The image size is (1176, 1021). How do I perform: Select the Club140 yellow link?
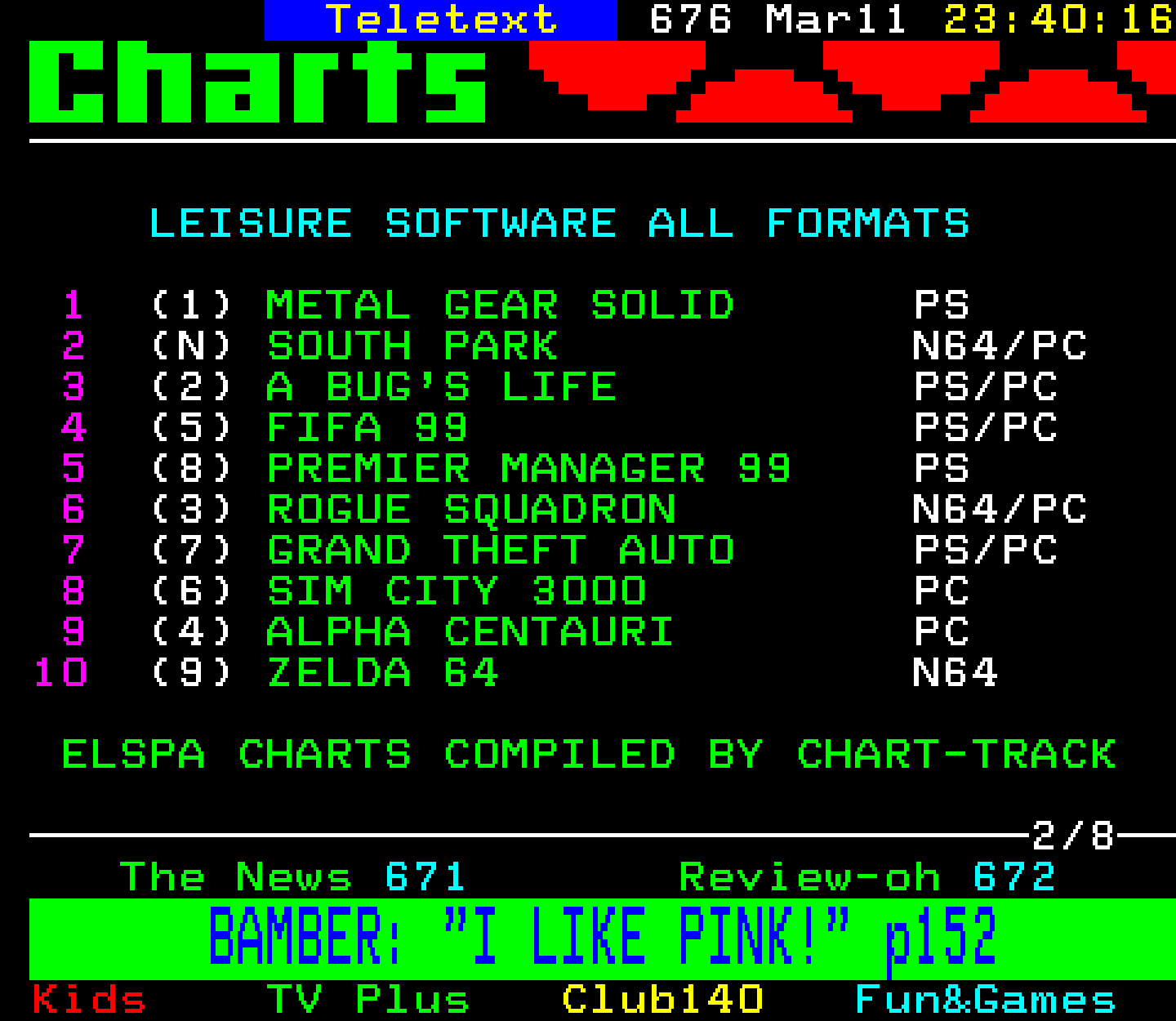(662, 1000)
